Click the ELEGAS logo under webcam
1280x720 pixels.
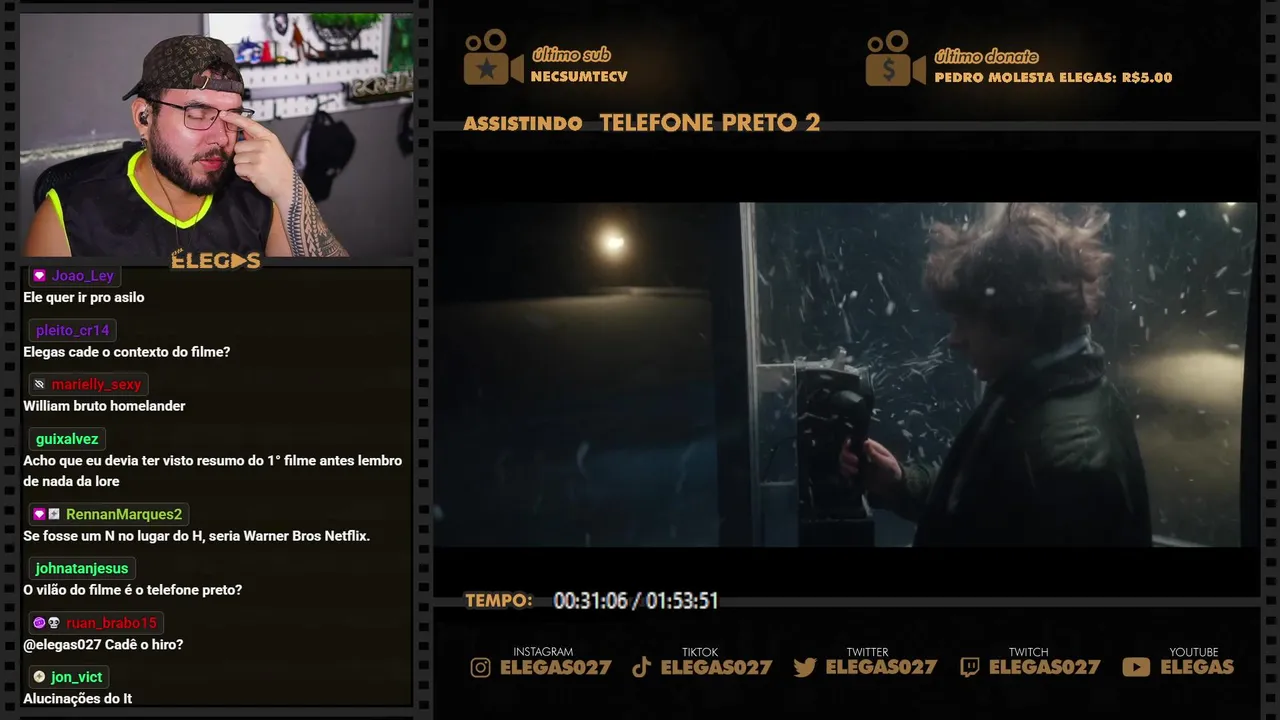coord(216,261)
